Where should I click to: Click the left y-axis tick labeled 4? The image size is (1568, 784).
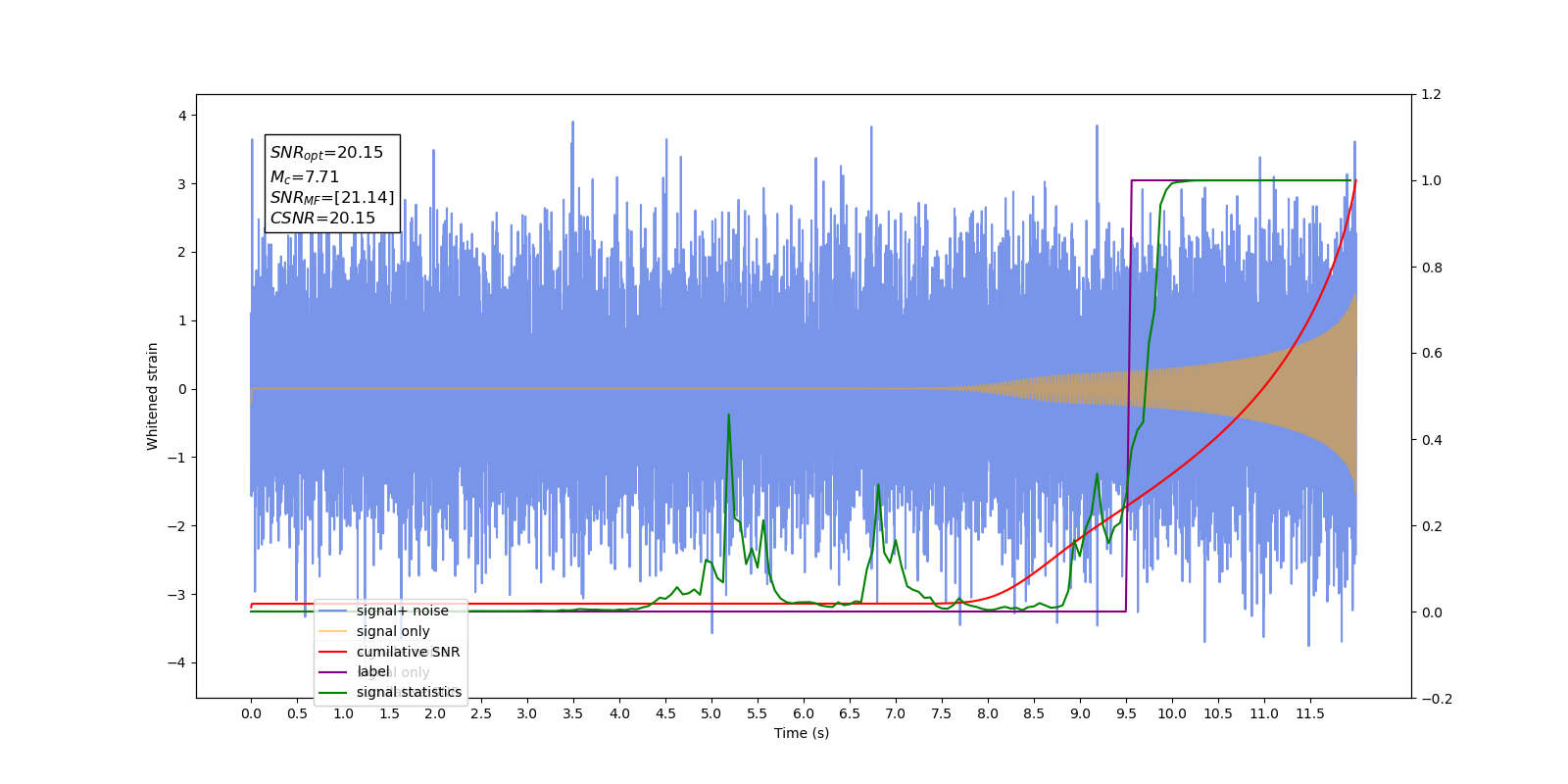click(182, 116)
